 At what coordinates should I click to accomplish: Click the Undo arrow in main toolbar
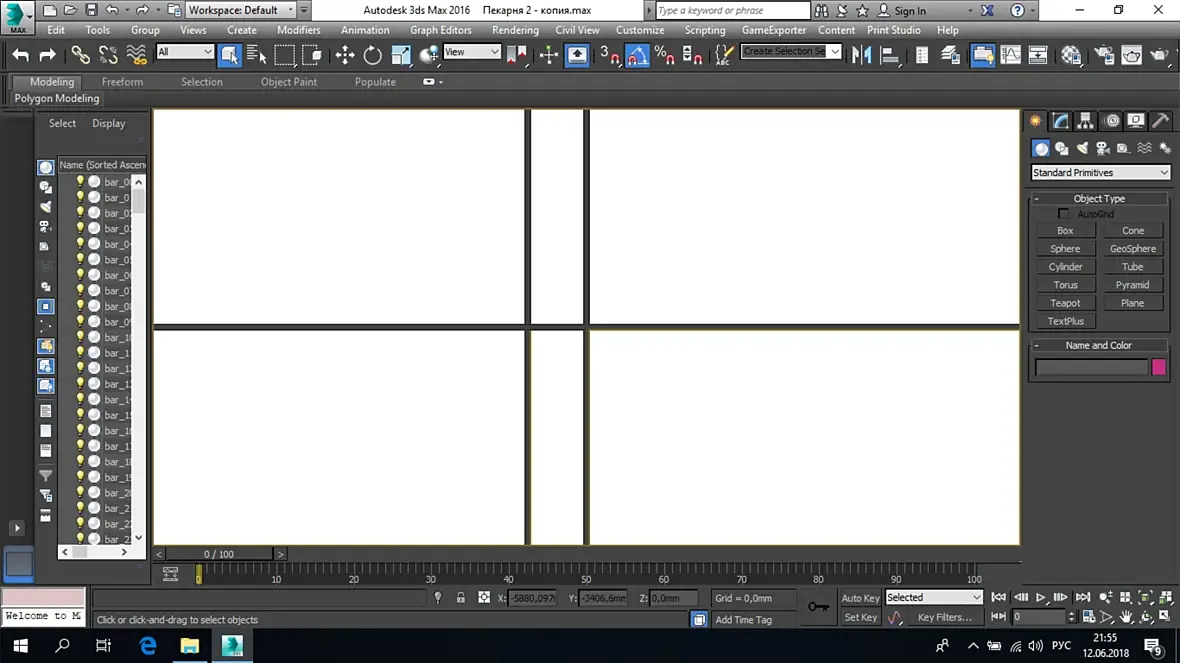pyautogui.click(x=20, y=55)
